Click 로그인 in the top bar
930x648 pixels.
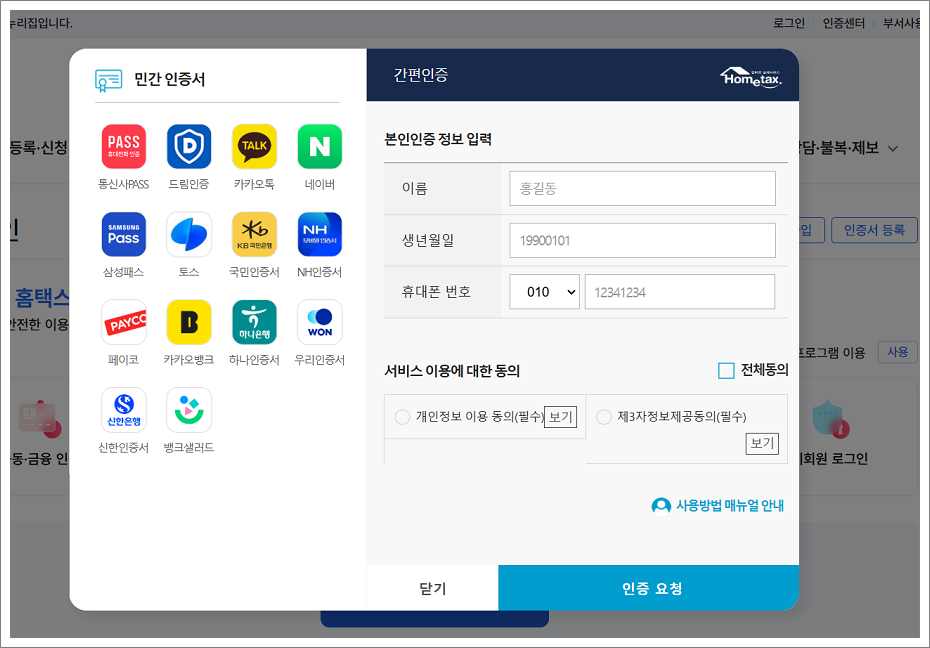pos(789,23)
